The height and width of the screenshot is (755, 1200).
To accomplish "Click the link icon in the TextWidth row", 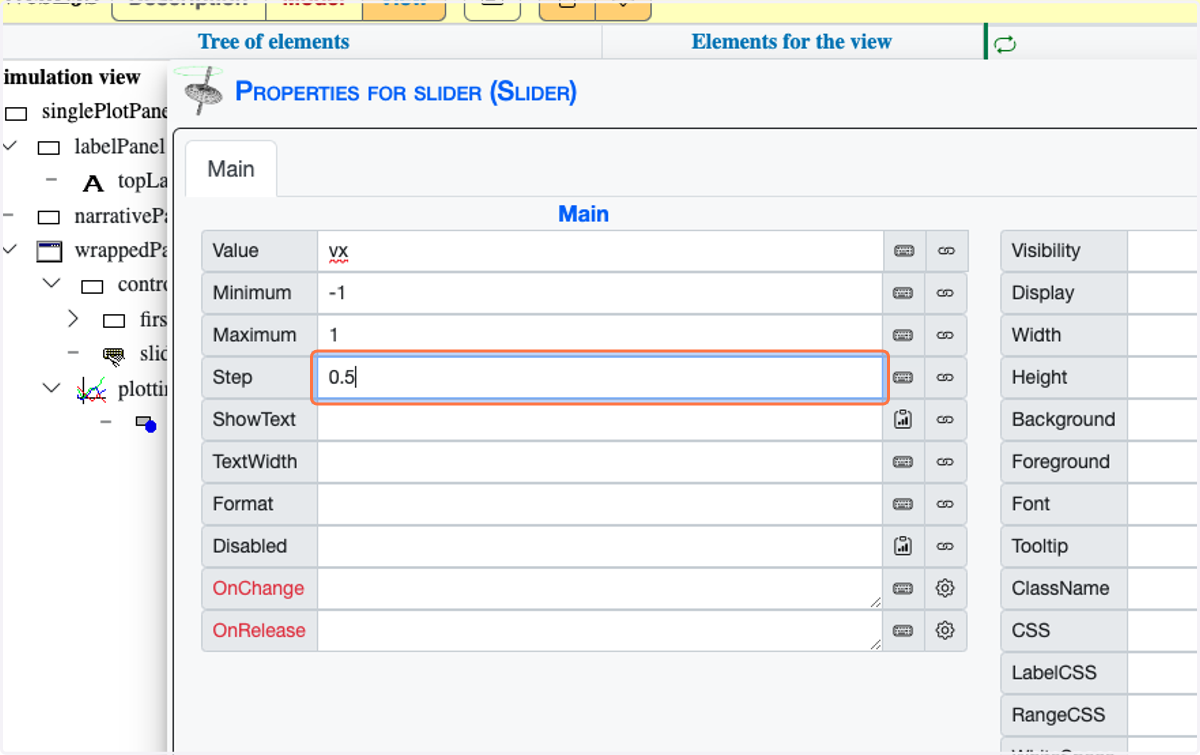I will [x=946, y=462].
